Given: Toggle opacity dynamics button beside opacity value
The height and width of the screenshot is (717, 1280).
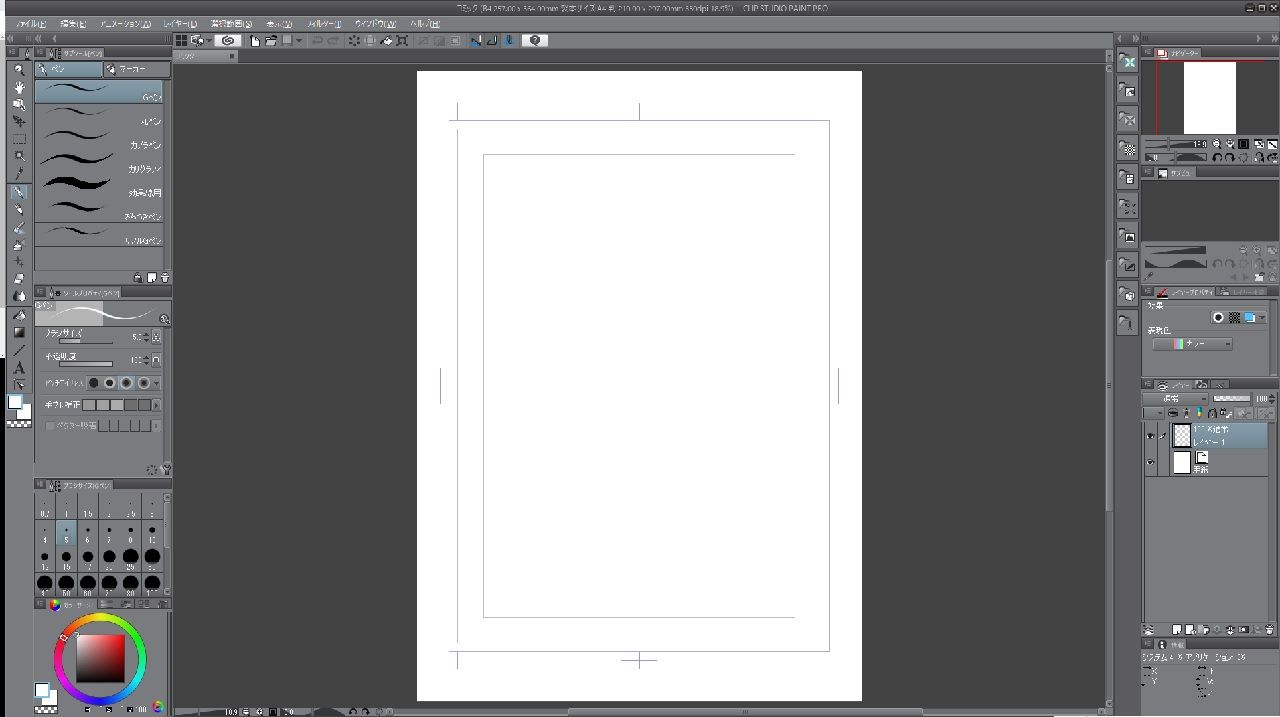Looking at the screenshot, I should [x=156, y=360].
